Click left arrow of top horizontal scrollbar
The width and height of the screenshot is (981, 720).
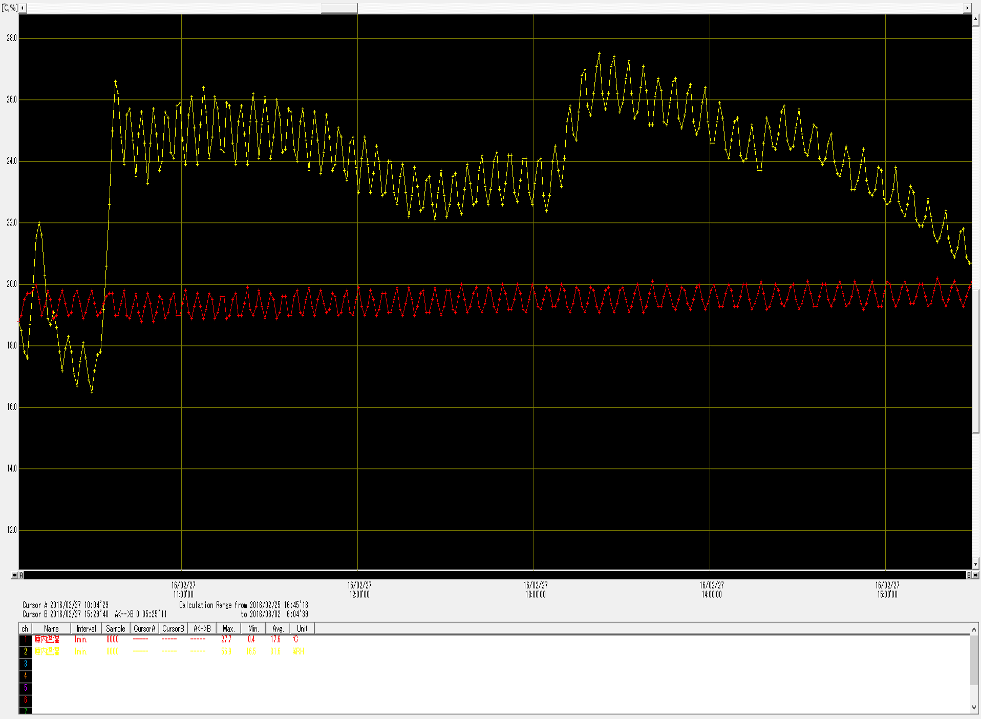coord(24,6)
